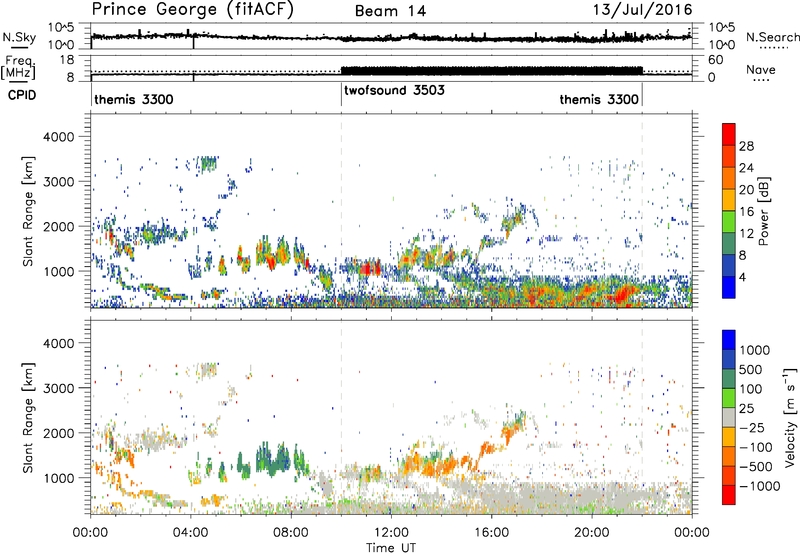Viewport: 800px width, 554px height.
Task: Click the orange velocity echo streak near 16:30 at 2000 km
Action: point(509,433)
